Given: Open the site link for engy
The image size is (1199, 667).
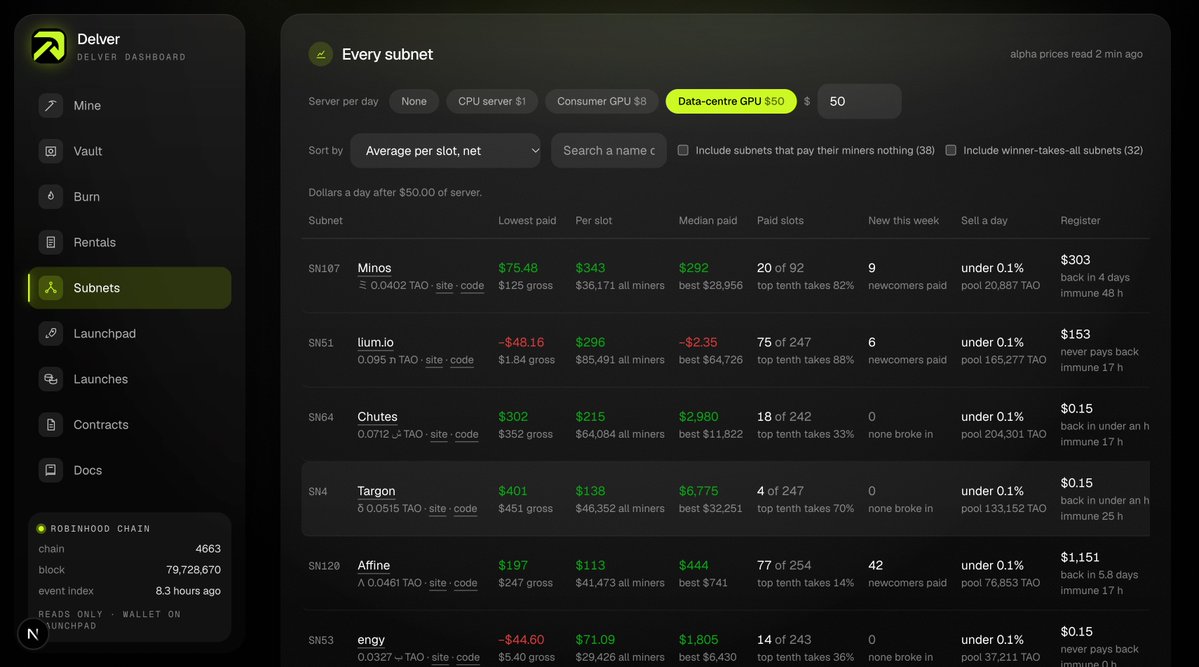Looking at the screenshot, I should [440, 657].
